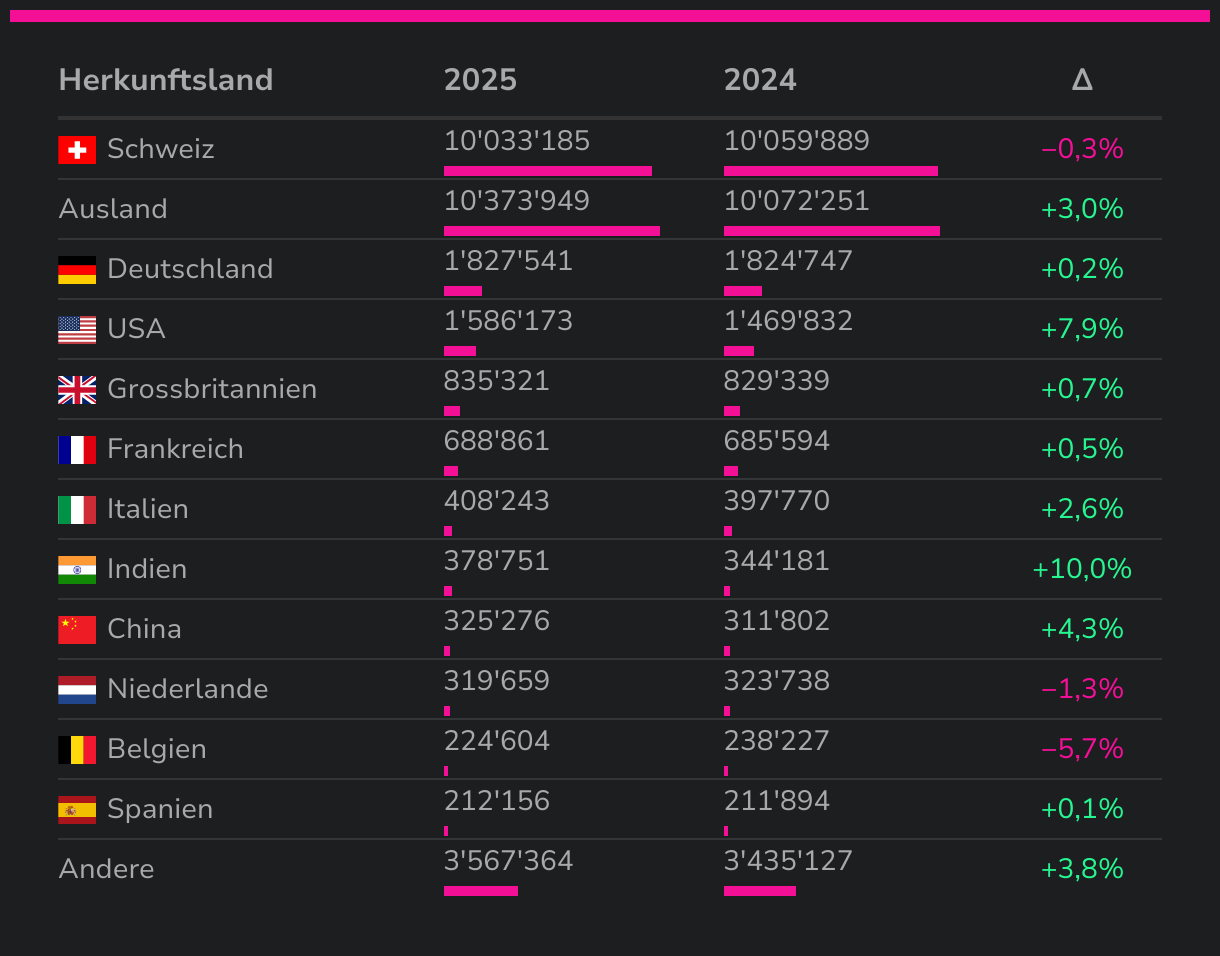Click the Italian flag icon
This screenshot has height=956, width=1220.
[77, 510]
